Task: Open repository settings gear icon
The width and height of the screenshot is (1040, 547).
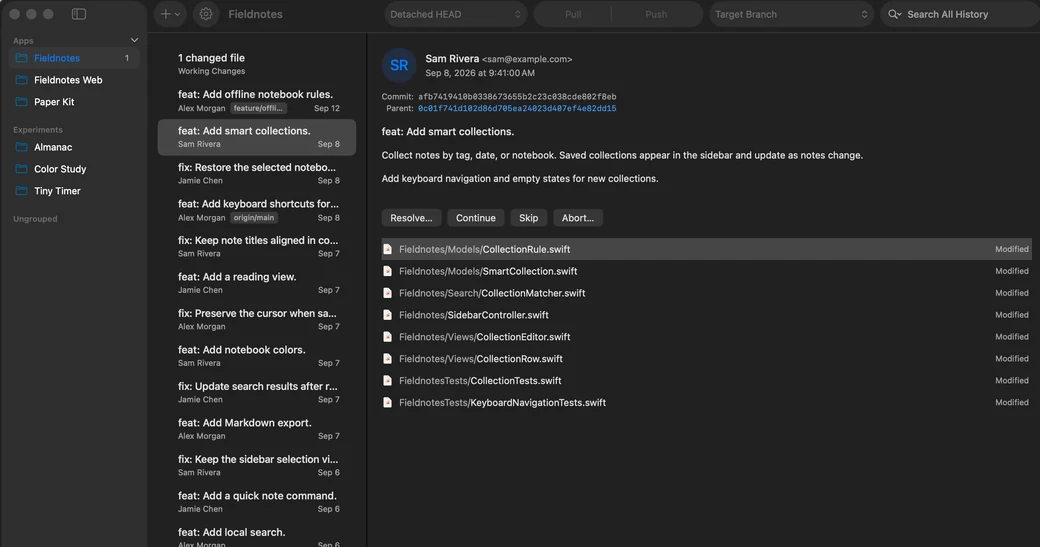Action: (206, 14)
